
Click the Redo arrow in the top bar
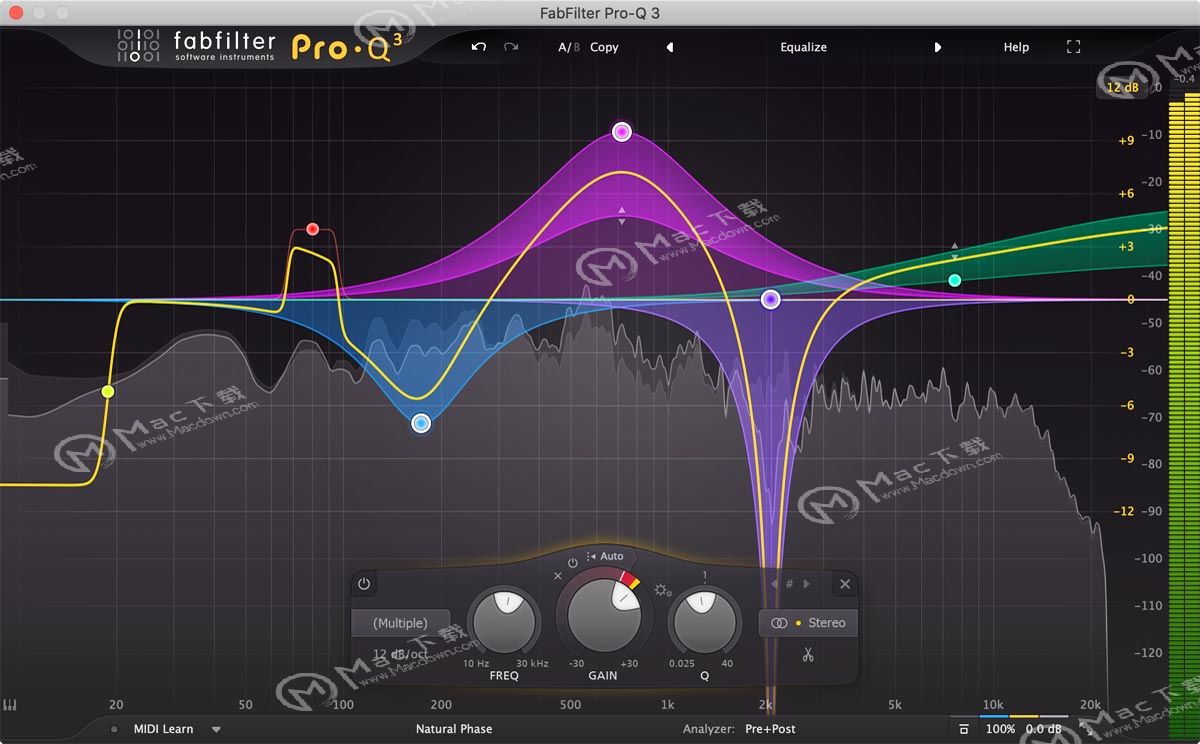[x=511, y=47]
